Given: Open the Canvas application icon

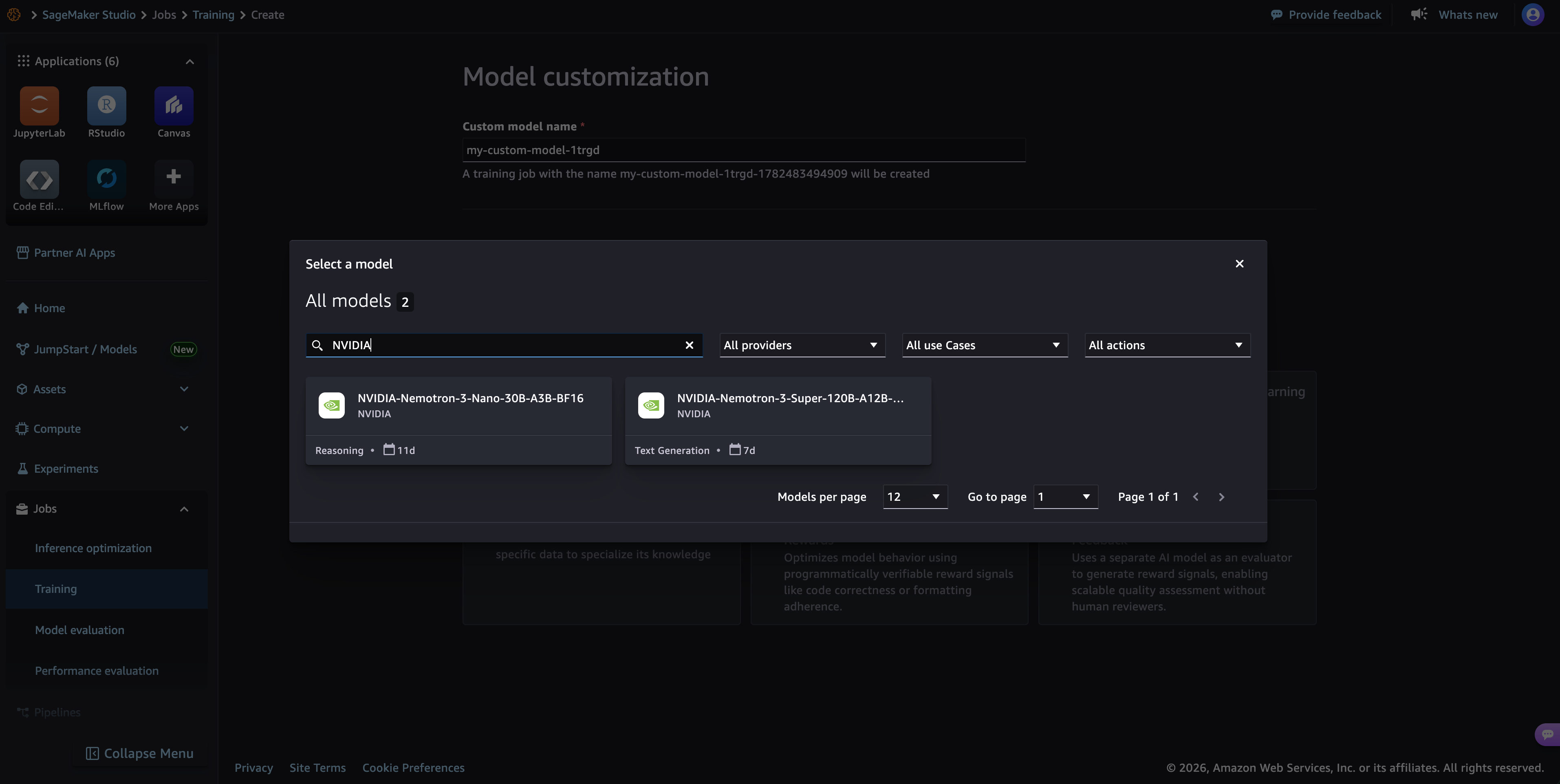Looking at the screenshot, I should 174,106.
